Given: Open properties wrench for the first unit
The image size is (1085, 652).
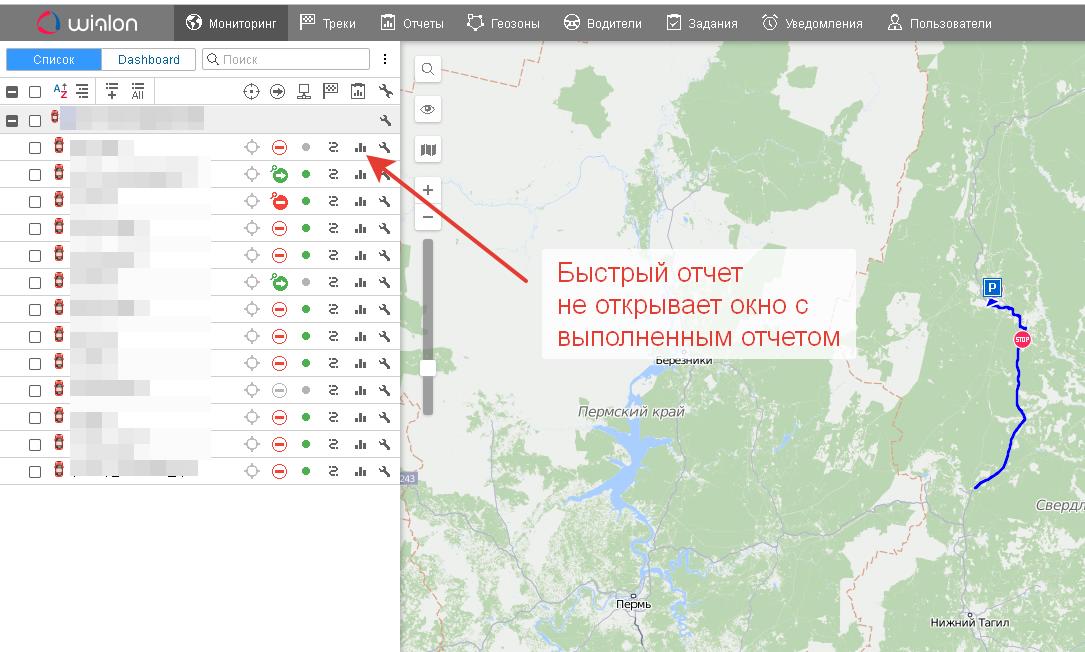Looking at the screenshot, I should 385,148.
